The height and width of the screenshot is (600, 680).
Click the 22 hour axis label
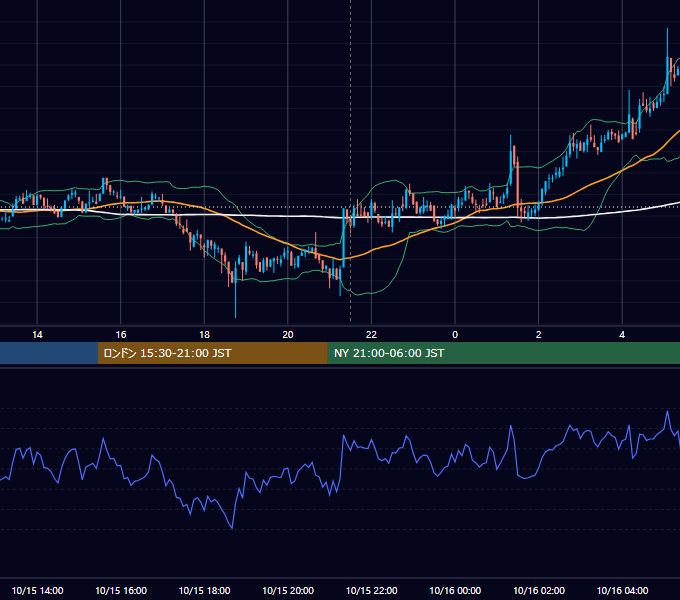(x=371, y=335)
